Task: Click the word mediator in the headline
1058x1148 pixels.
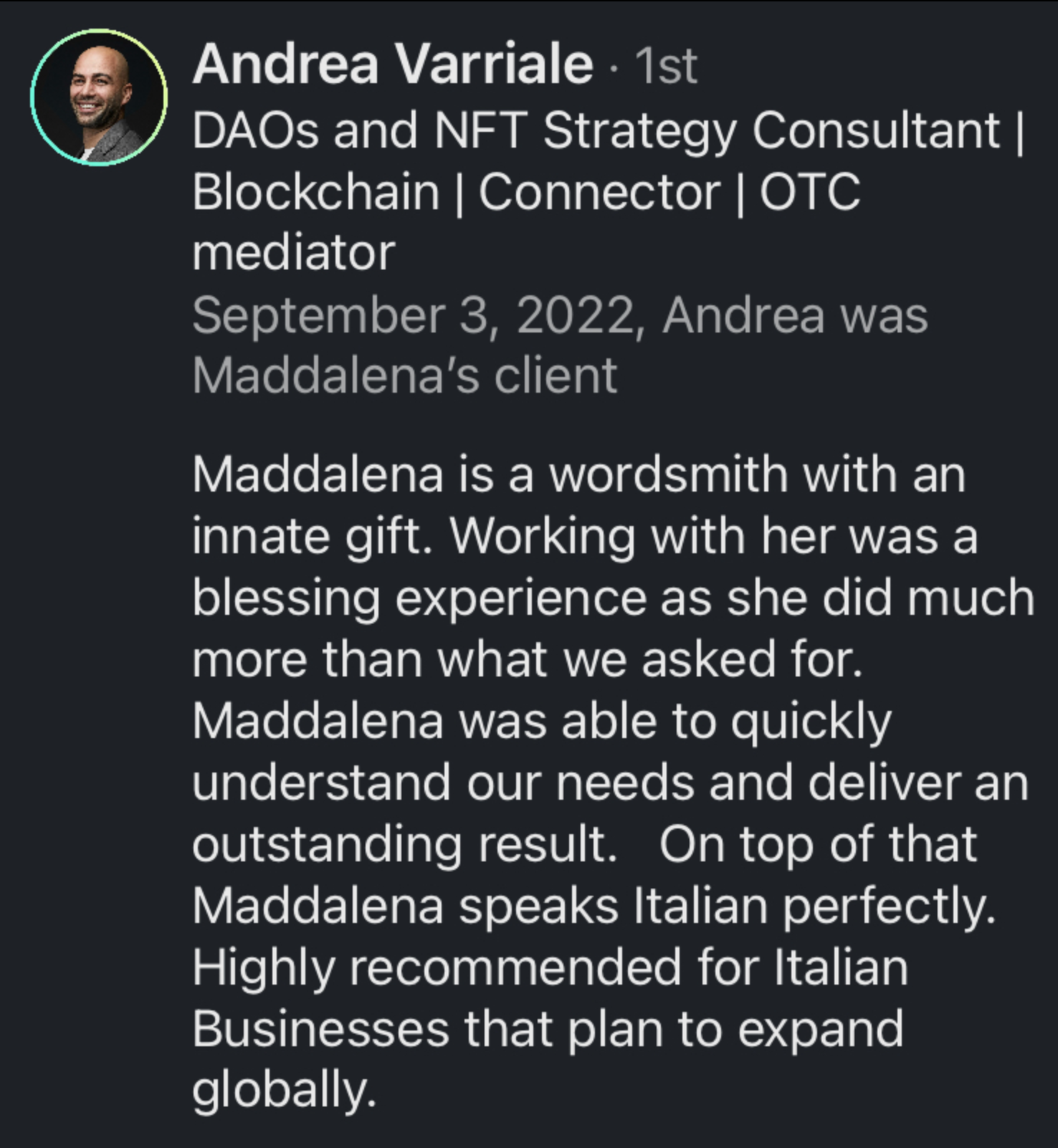Action: pos(293,252)
